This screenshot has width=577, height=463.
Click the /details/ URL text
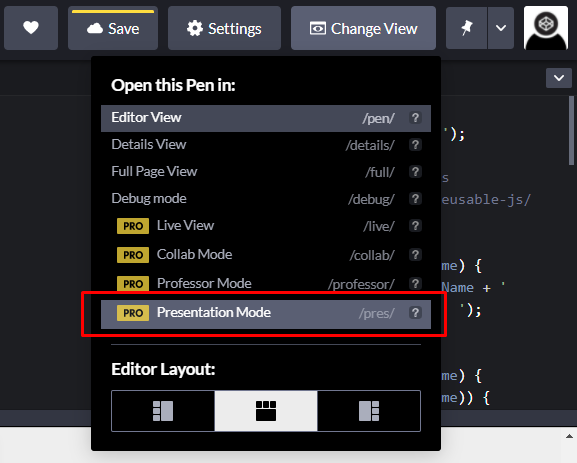coord(370,145)
